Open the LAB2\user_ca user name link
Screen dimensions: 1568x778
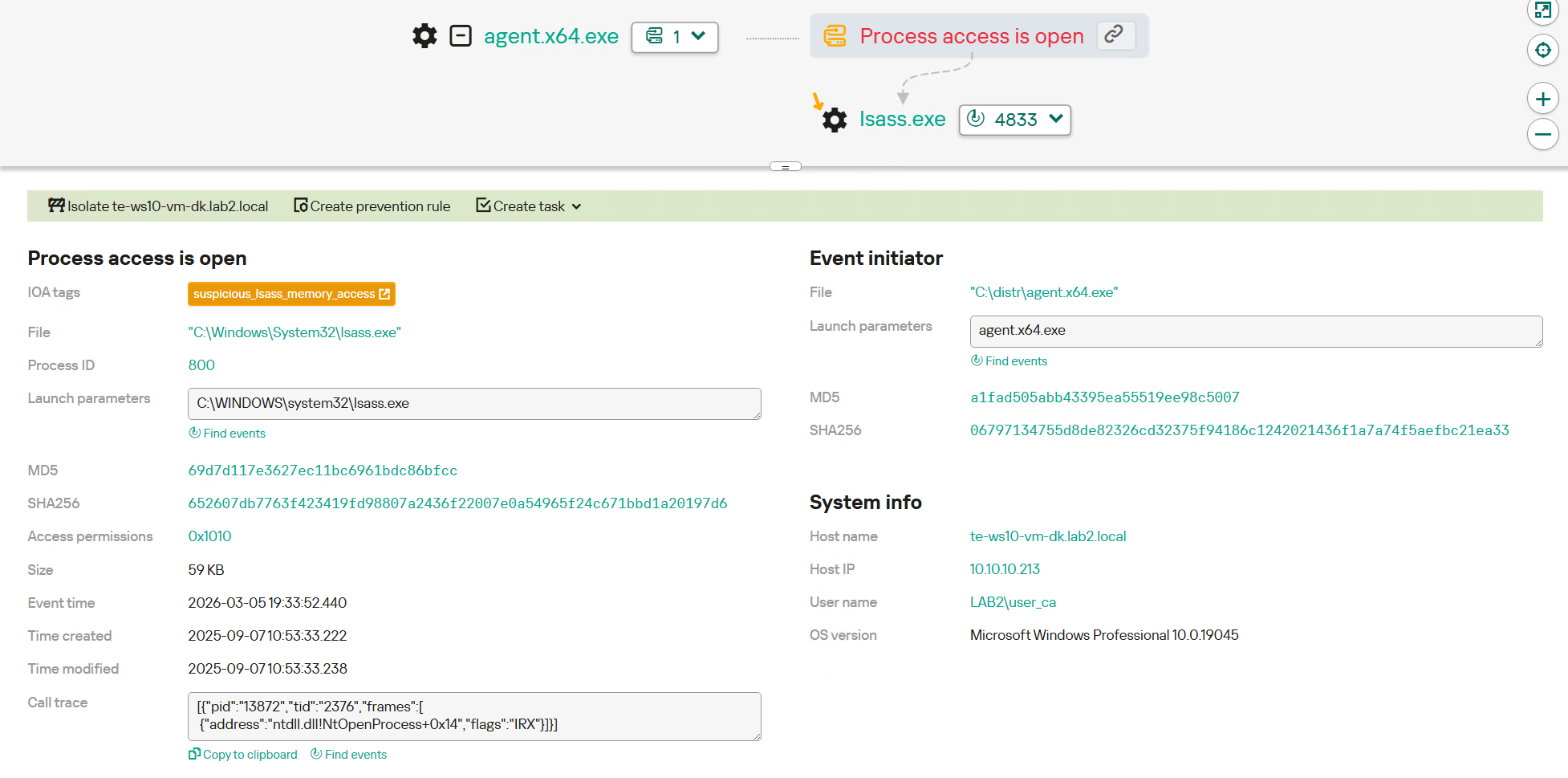pos(1013,602)
